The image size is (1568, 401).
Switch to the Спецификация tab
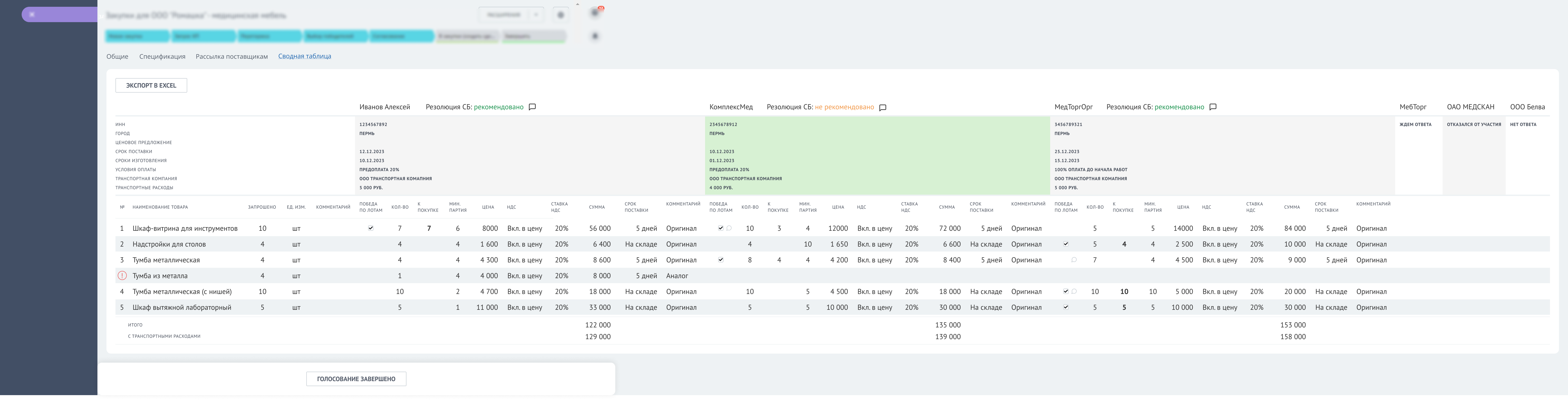point(162,56)
